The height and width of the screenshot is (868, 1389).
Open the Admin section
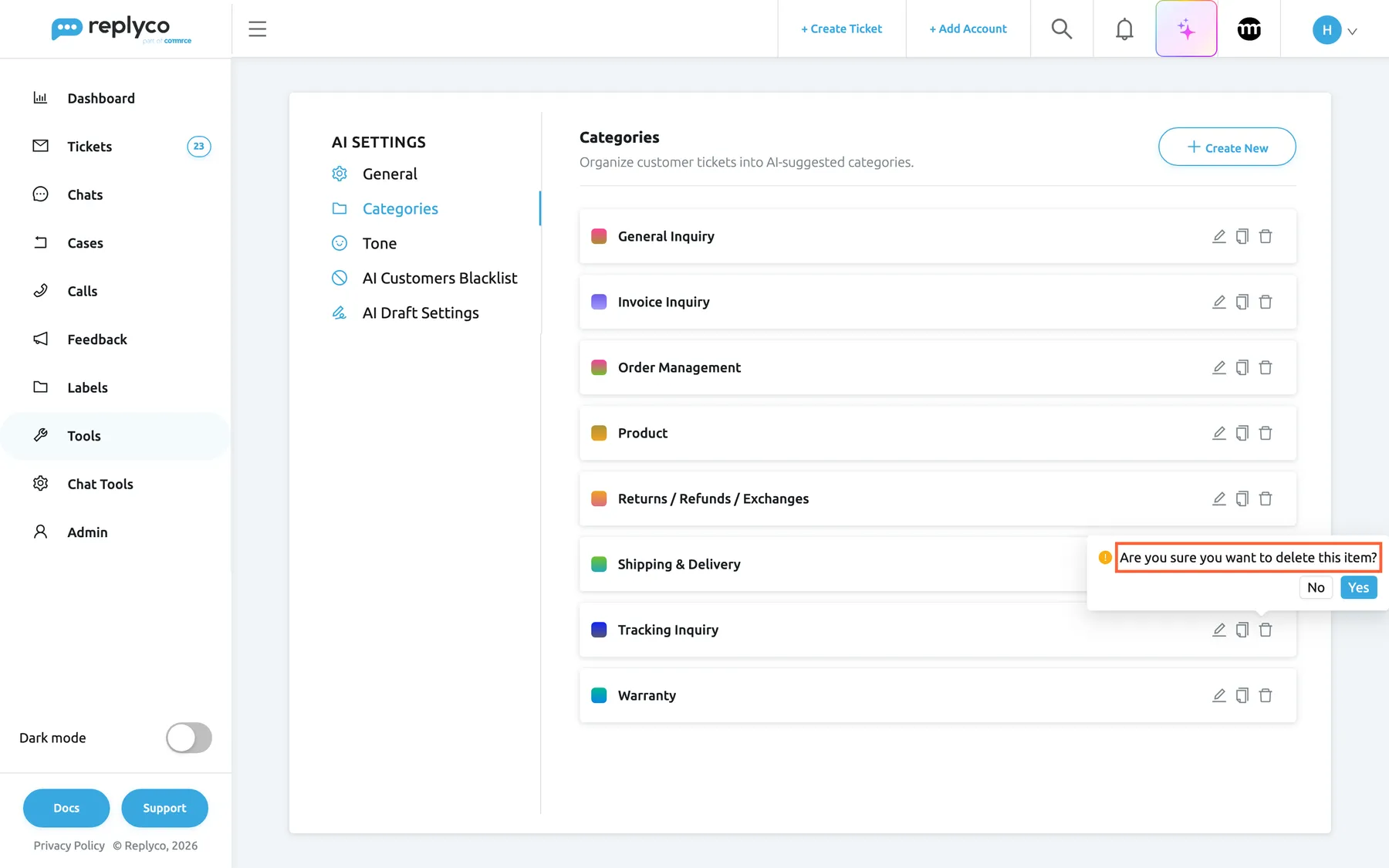(x=116, y=532)
